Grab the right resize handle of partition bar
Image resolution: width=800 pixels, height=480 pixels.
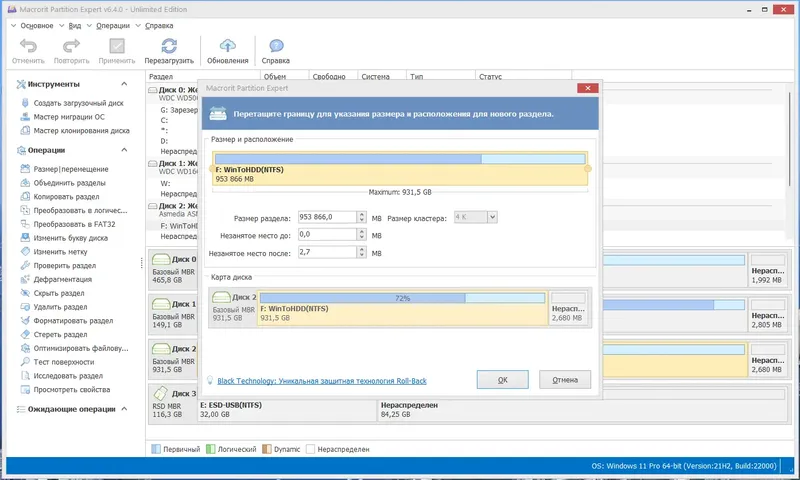(x=588, y=169)
